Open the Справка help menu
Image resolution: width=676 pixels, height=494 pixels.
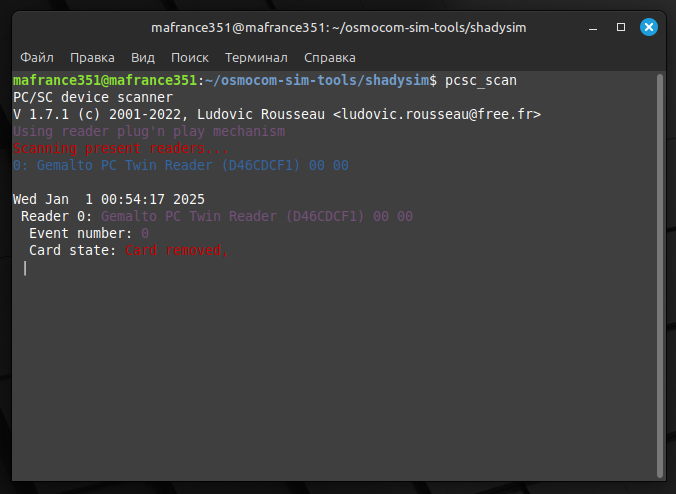[x=329, y=58]
